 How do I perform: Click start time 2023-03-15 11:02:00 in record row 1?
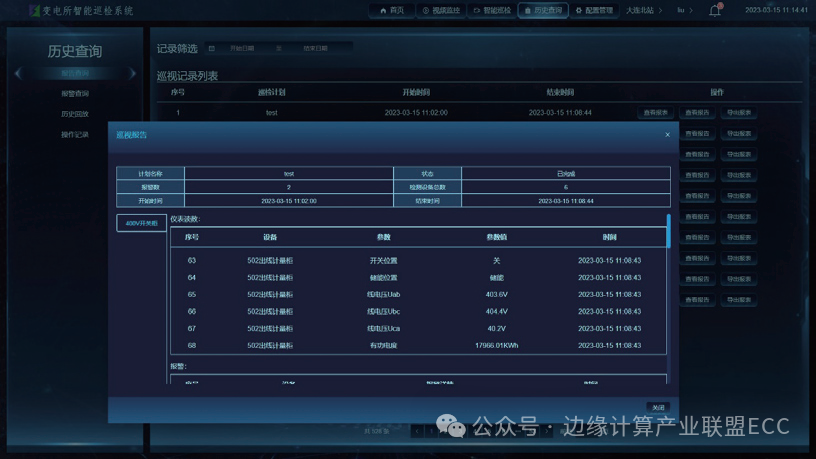click(416, 113)
